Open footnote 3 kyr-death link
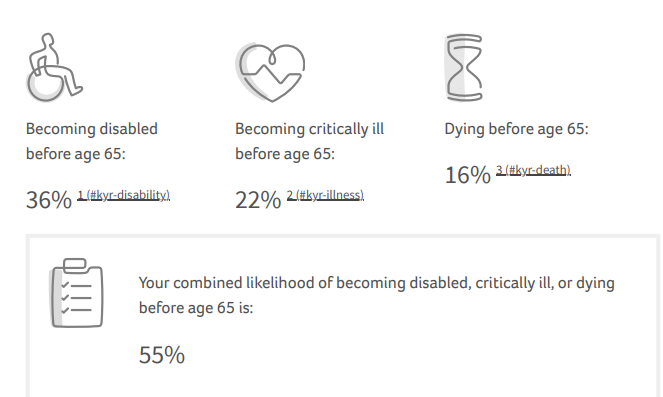This screenshot has width=663, height=397. [x=533, y=170]
